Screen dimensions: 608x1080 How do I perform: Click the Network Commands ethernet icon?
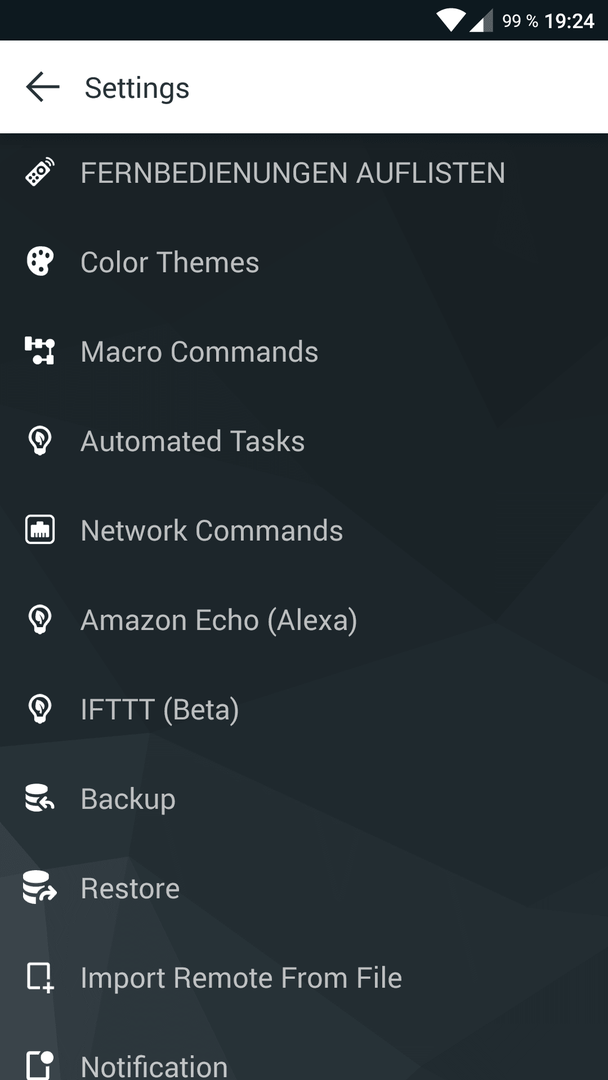tap(40, 530)
